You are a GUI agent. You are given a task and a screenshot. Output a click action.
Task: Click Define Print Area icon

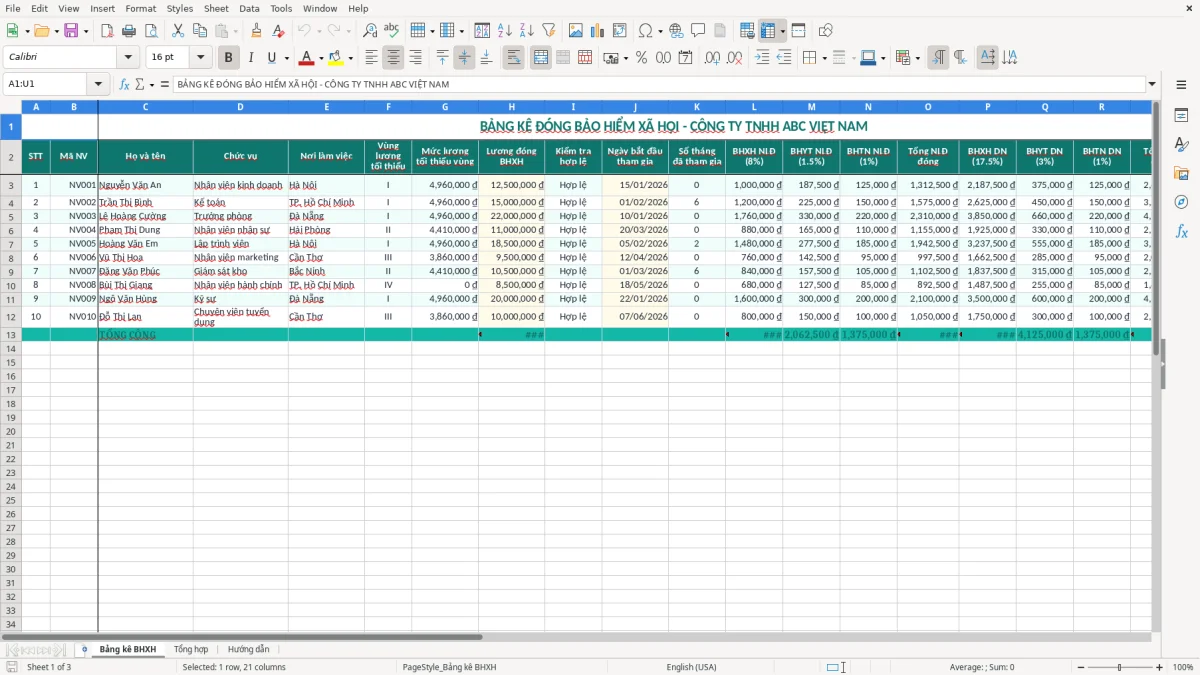coord(747,31)
